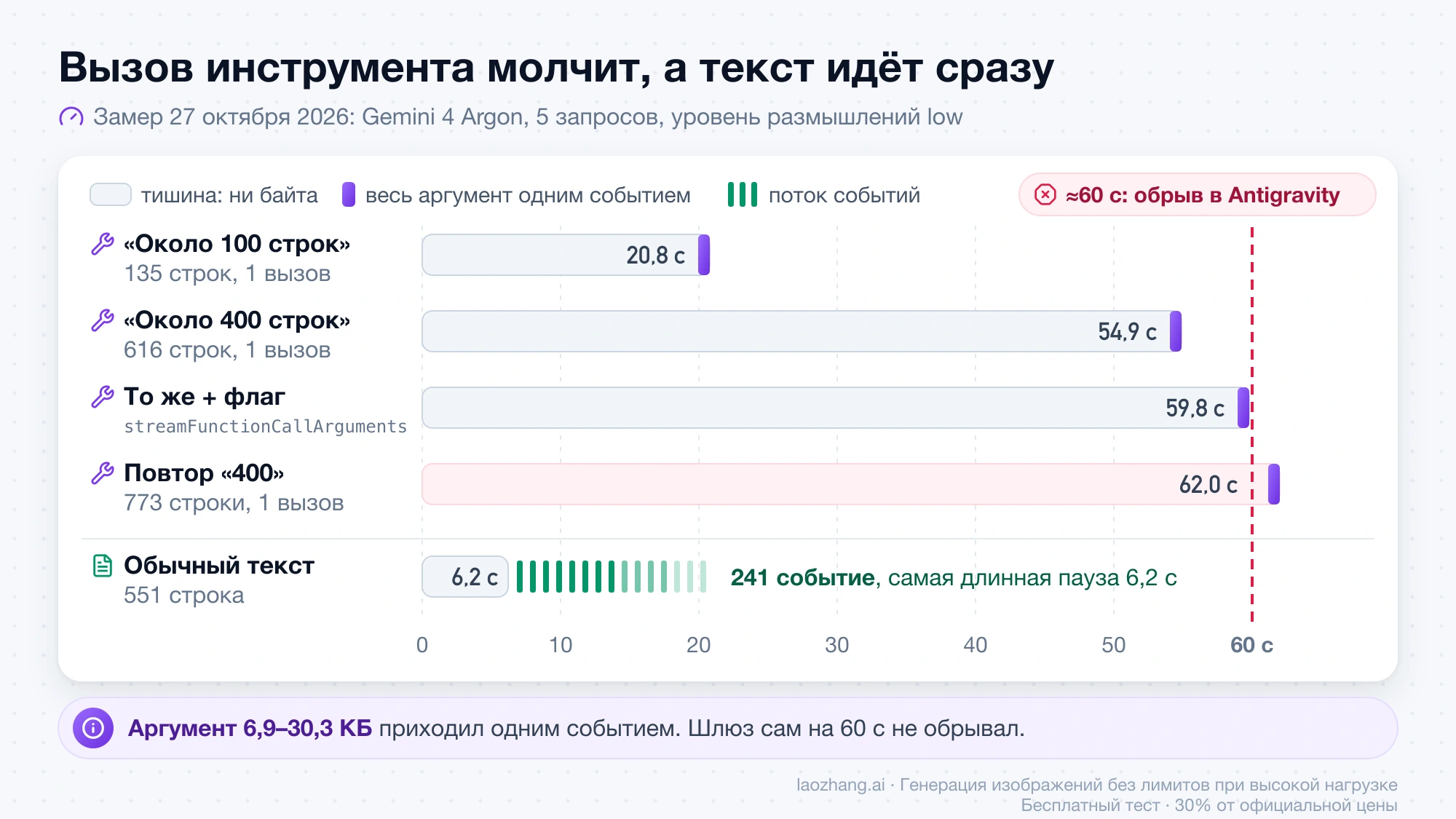The height and width of the screenshot is (819, 1456).
Task: Click the streamFunctionCallArguments label
Action: (x=265, y=427)
